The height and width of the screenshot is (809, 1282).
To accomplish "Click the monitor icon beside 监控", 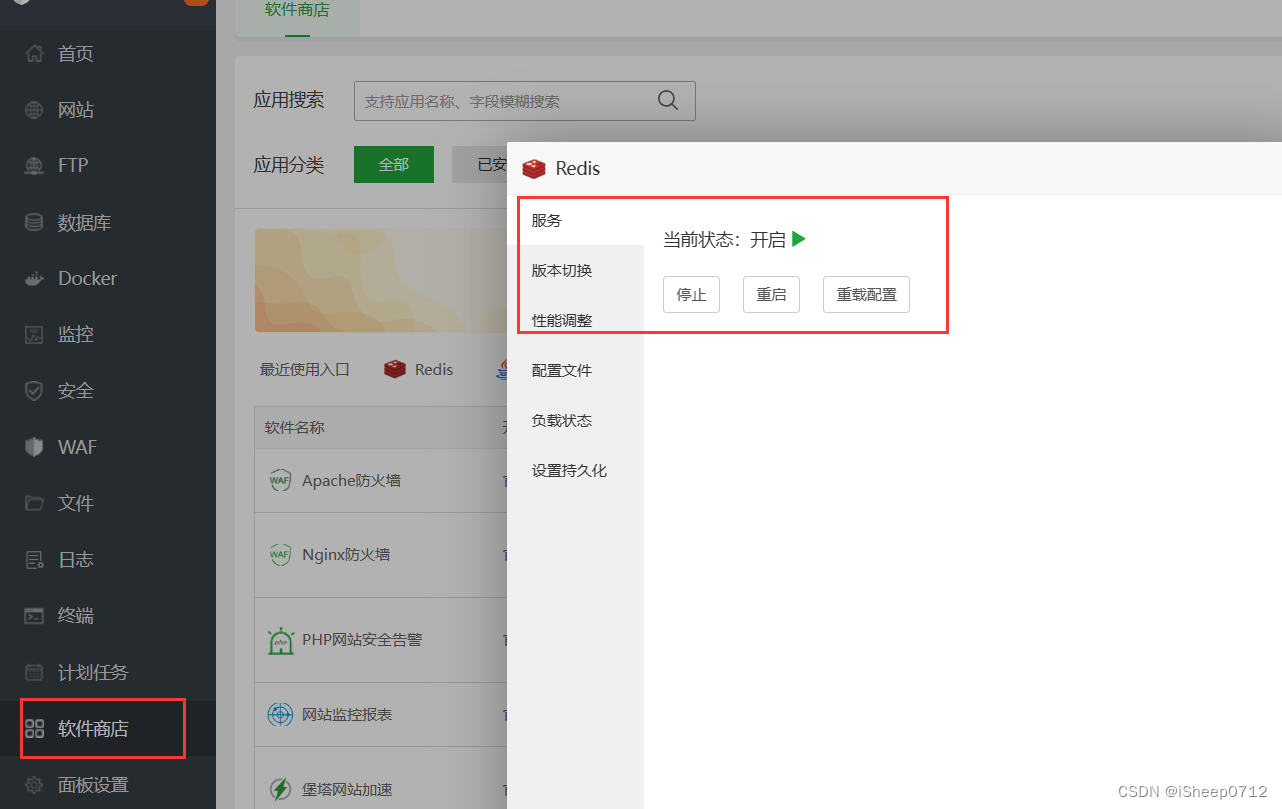I will pyautogui.click(x=35, y=334).
